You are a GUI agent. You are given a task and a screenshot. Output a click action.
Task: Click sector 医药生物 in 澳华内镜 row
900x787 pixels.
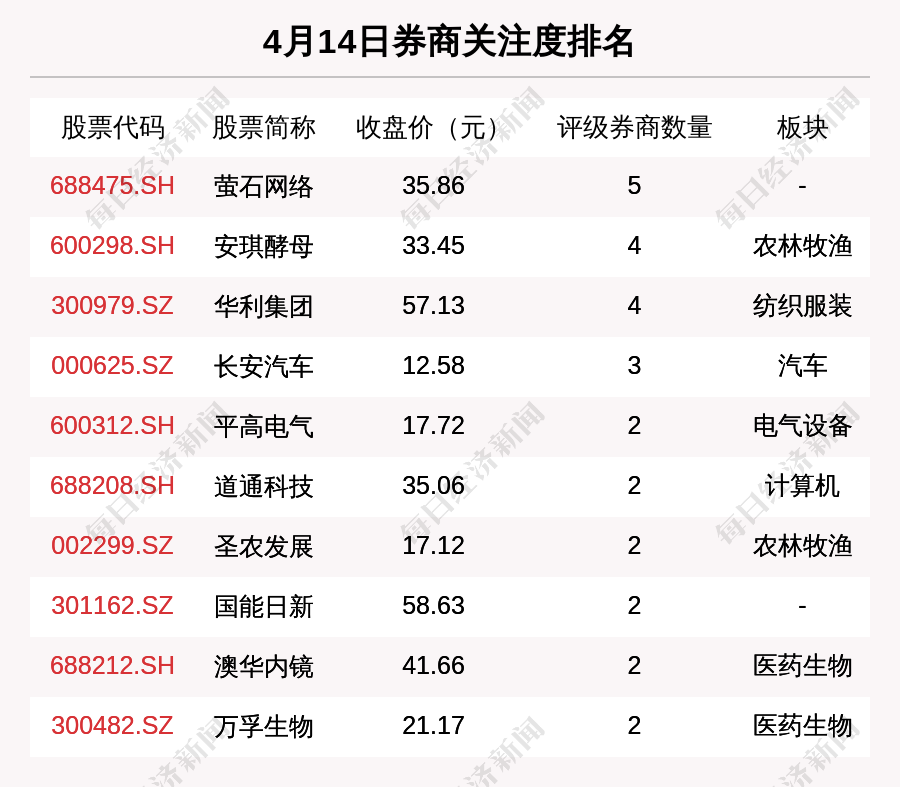(802, 666)
